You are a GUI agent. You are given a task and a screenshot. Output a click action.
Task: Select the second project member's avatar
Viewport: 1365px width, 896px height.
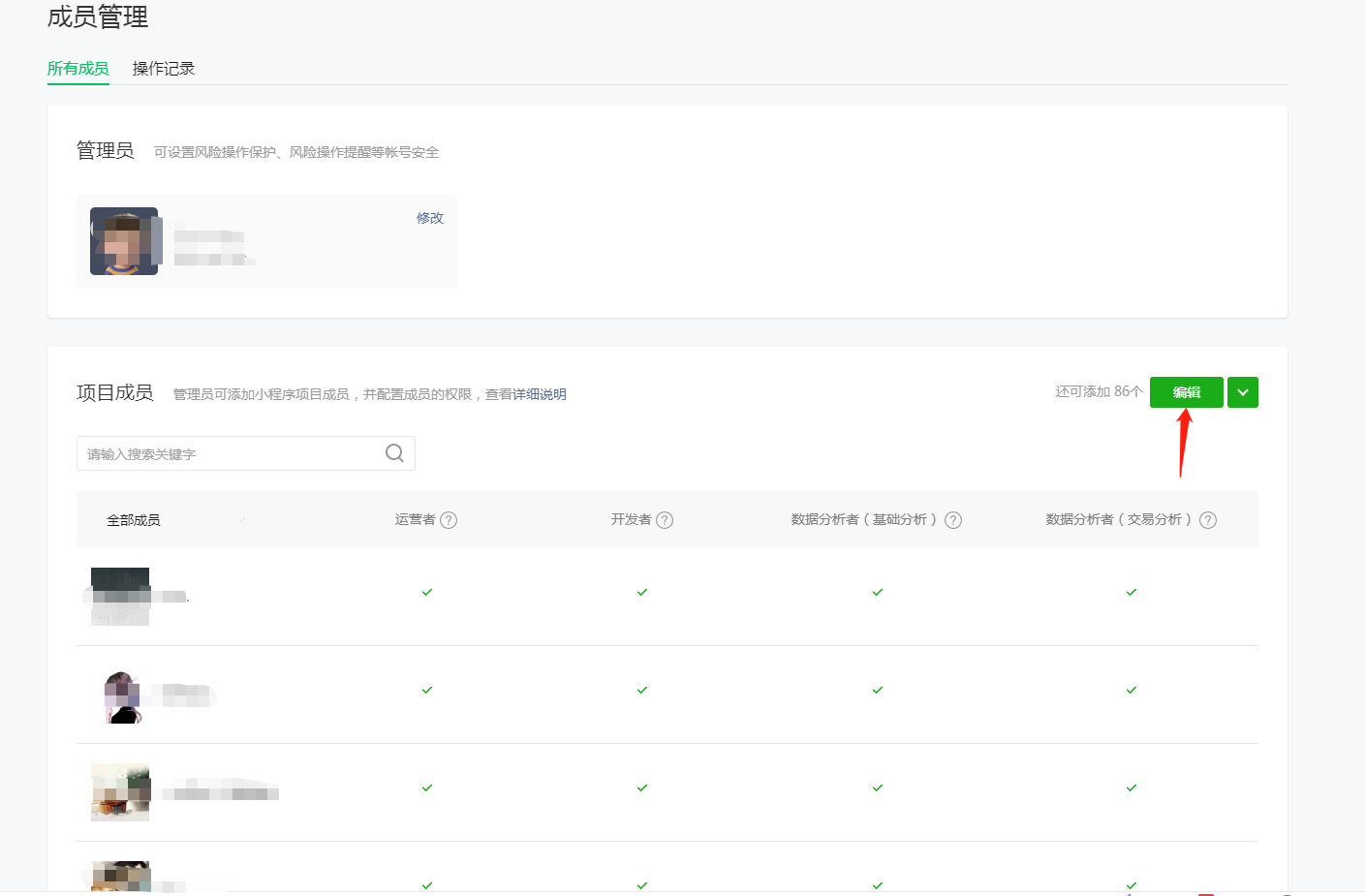[123, 696]
